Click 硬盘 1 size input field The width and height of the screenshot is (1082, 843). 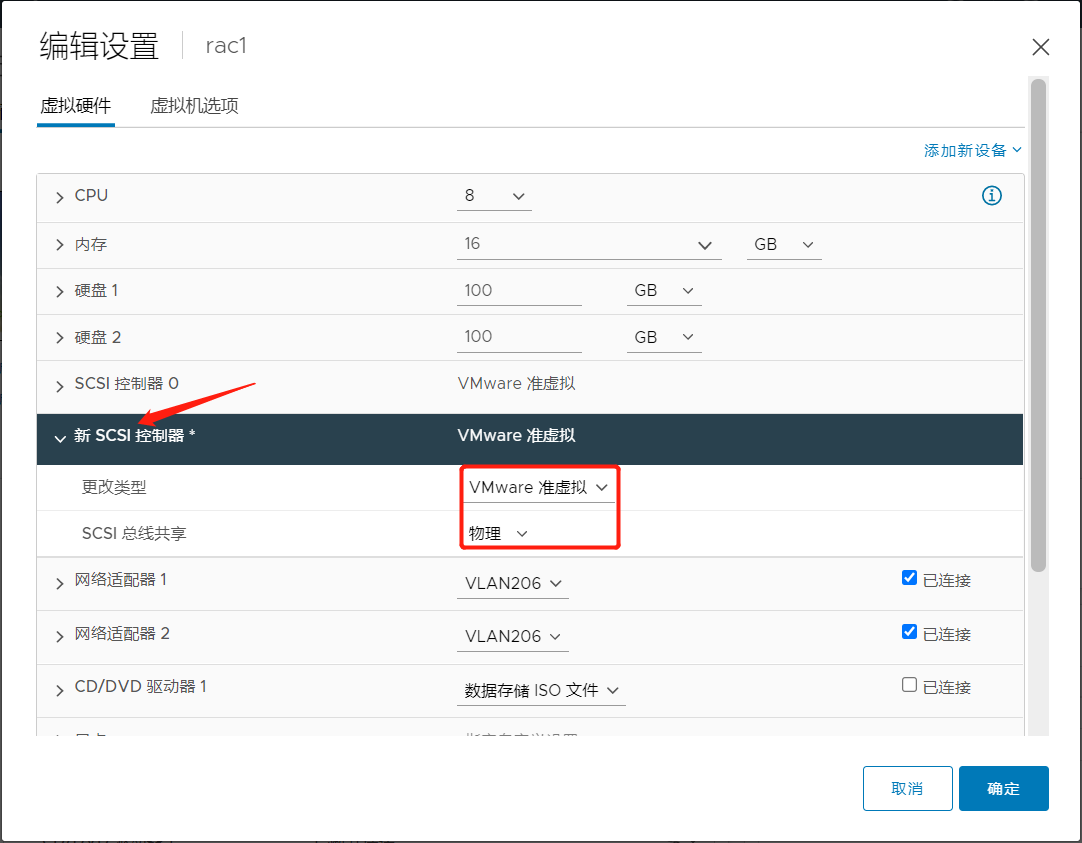519,291
